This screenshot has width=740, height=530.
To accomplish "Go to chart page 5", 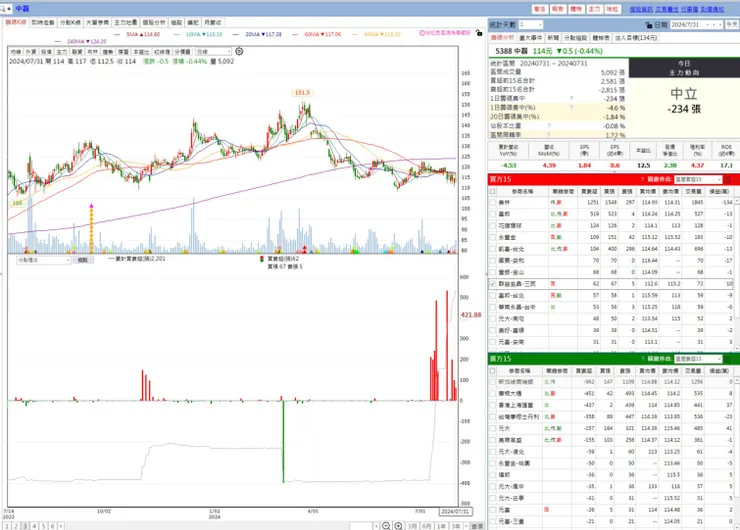I will [x=43, y=526].
